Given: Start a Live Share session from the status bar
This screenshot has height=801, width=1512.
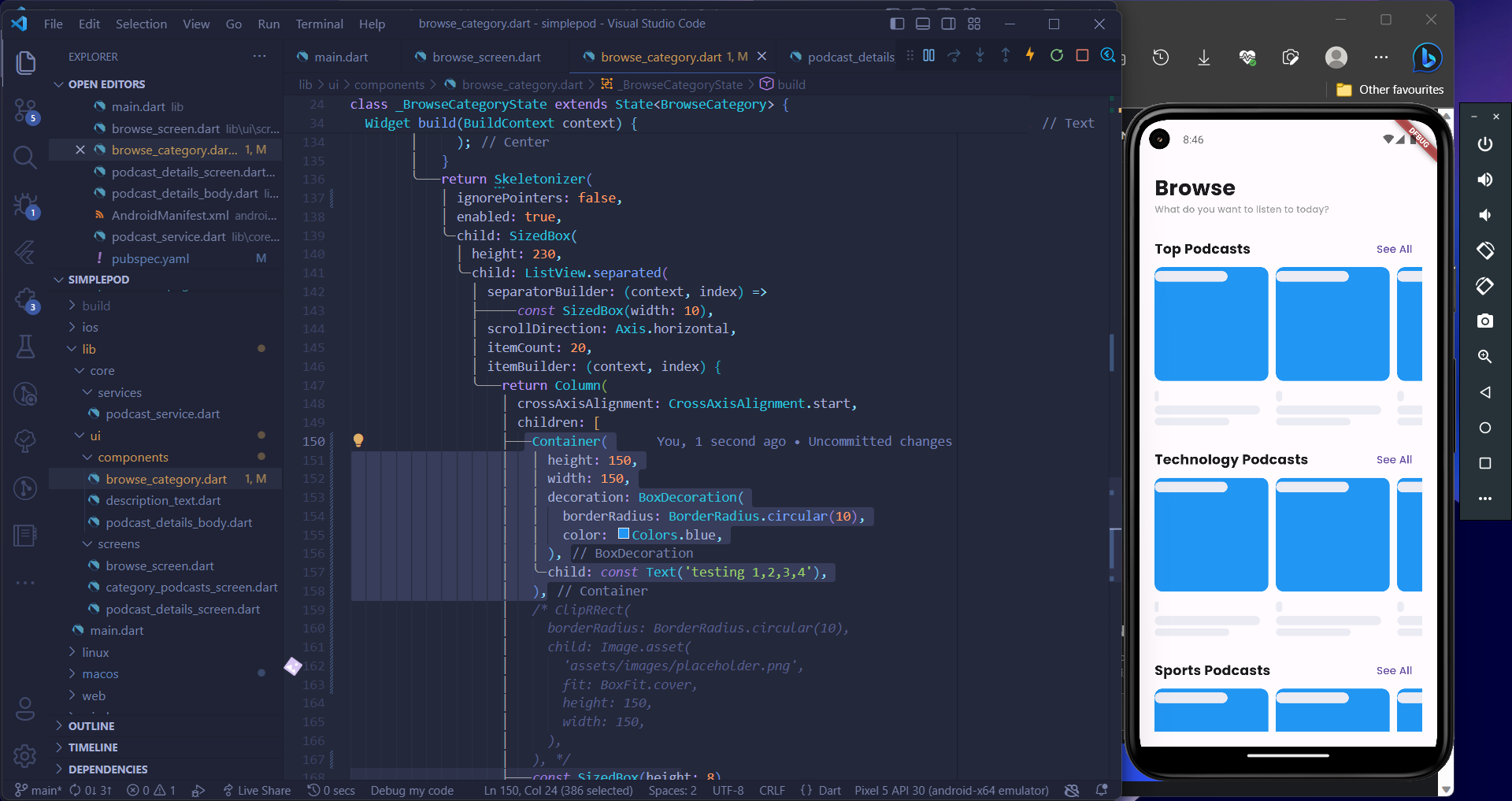Looking at the screenshot, I should click(257, 790).
